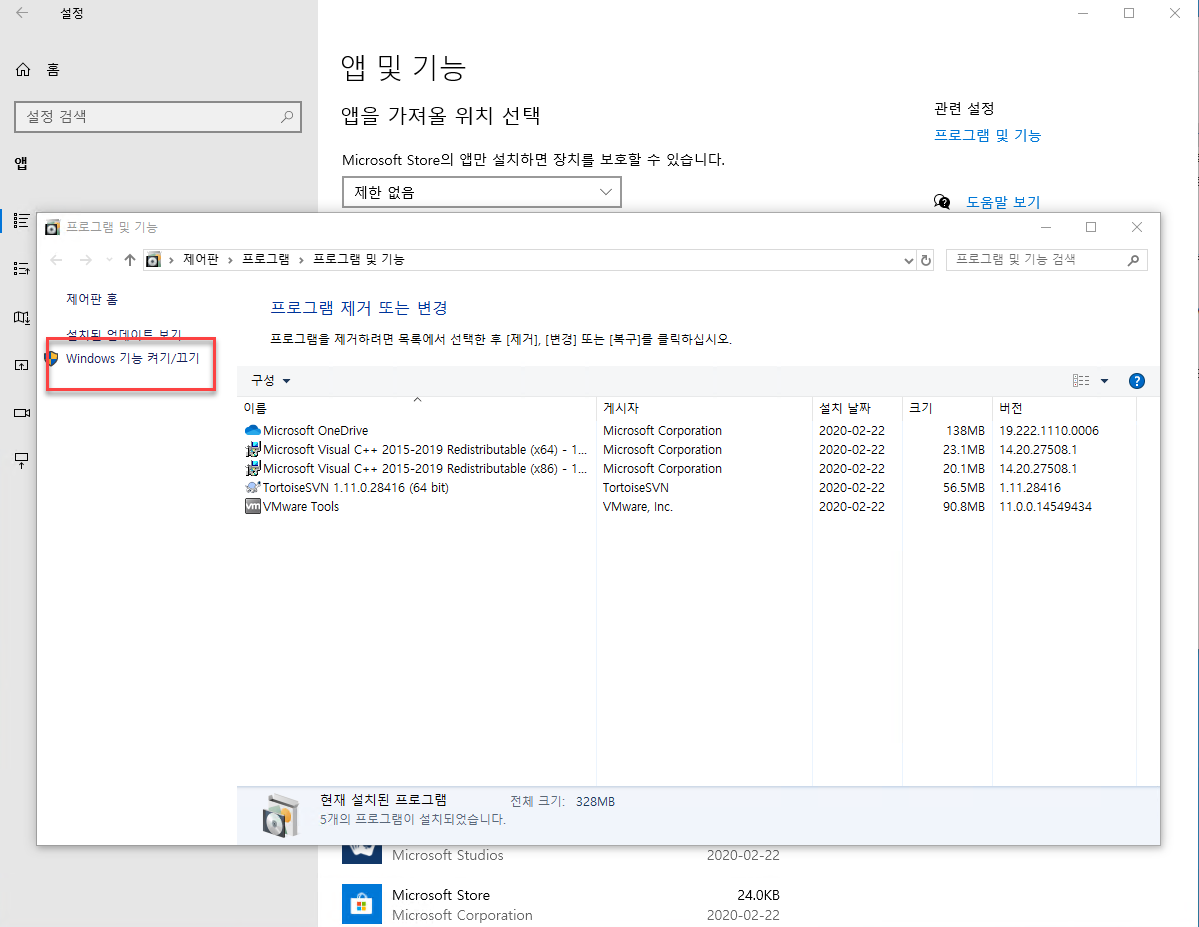The width and height of the screenshot is (1199, 927).
Task: Go up one level in control panel
Action: [x=130, y=260]
